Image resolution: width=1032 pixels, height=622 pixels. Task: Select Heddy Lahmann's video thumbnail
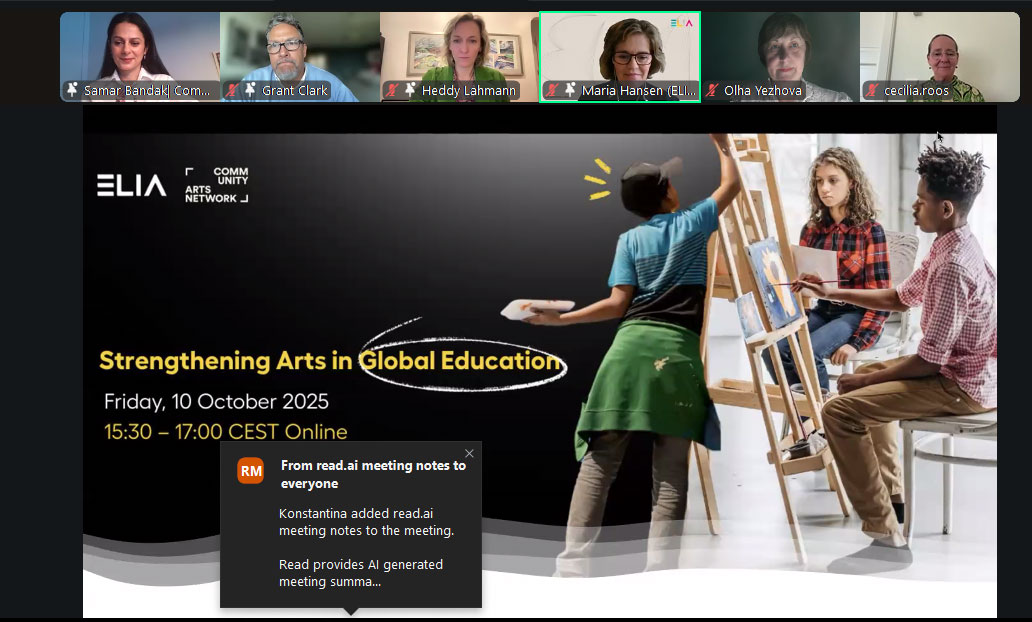(x=460, y=50)
